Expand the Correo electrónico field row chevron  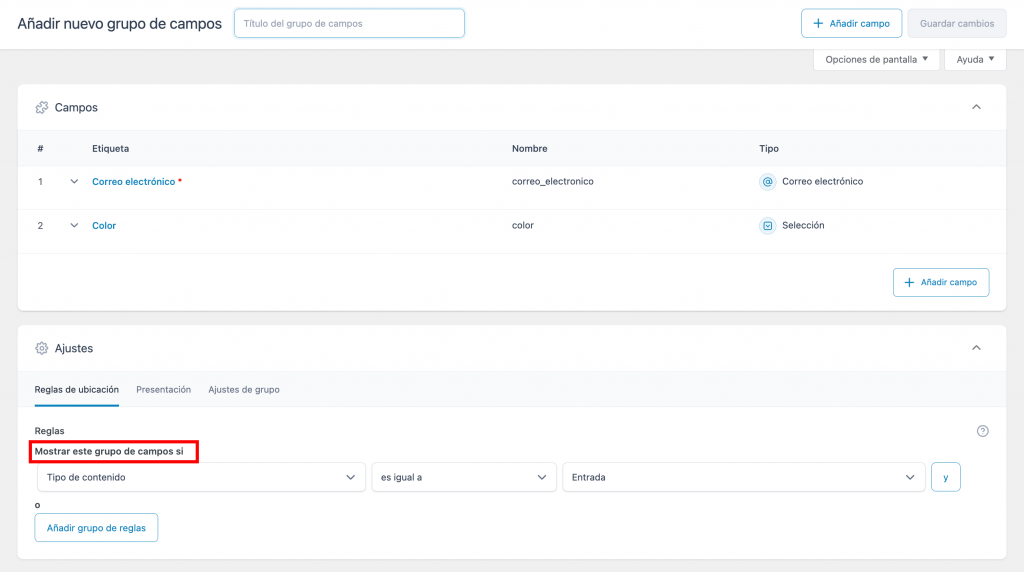(74, 182)
